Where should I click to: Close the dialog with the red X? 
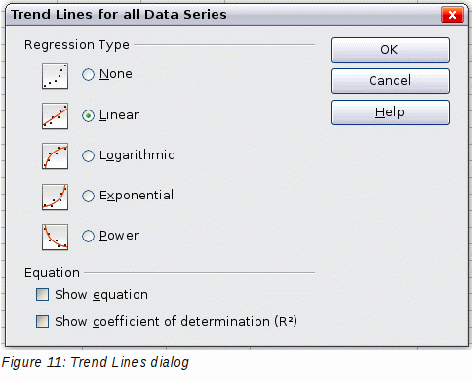(452, 15)
